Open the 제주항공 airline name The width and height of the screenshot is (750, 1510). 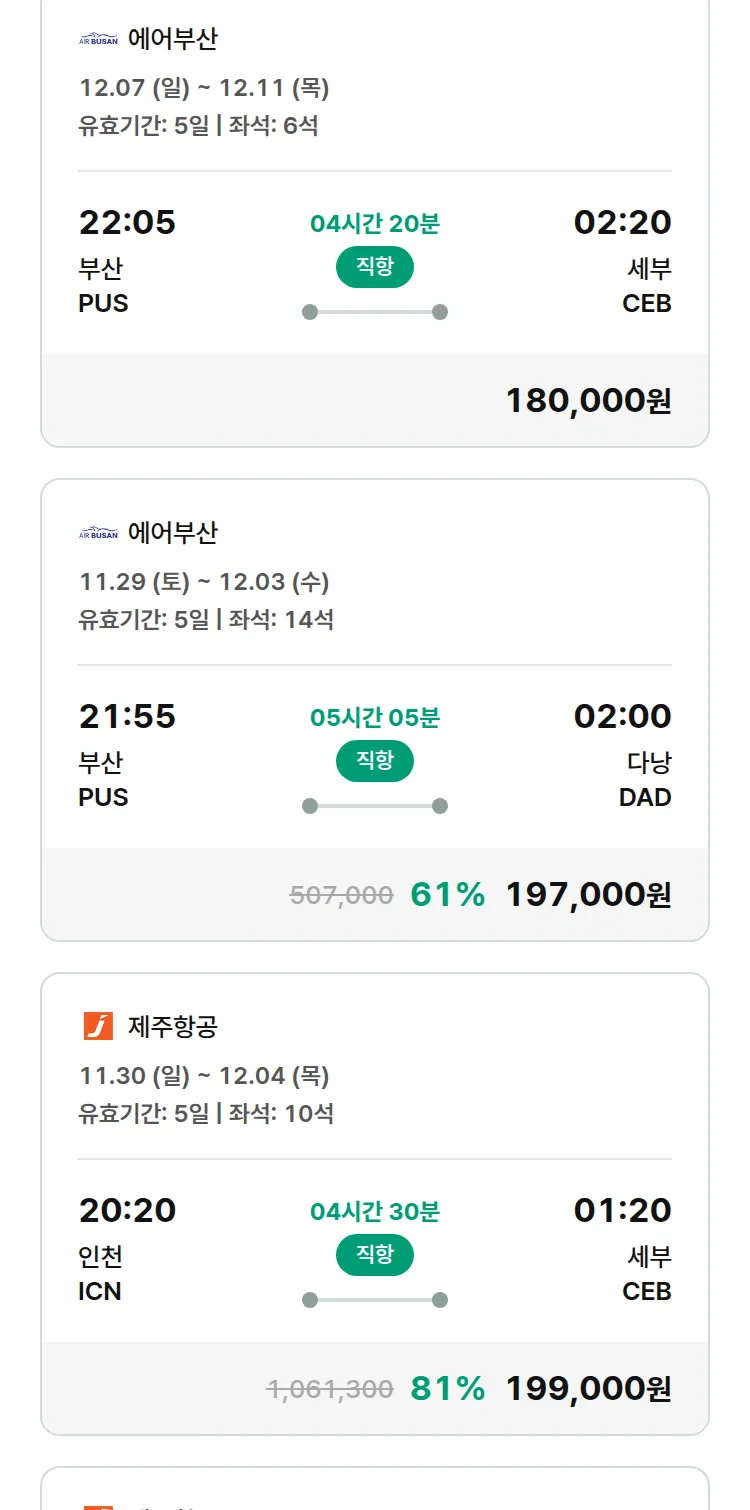click(173, 1027)
